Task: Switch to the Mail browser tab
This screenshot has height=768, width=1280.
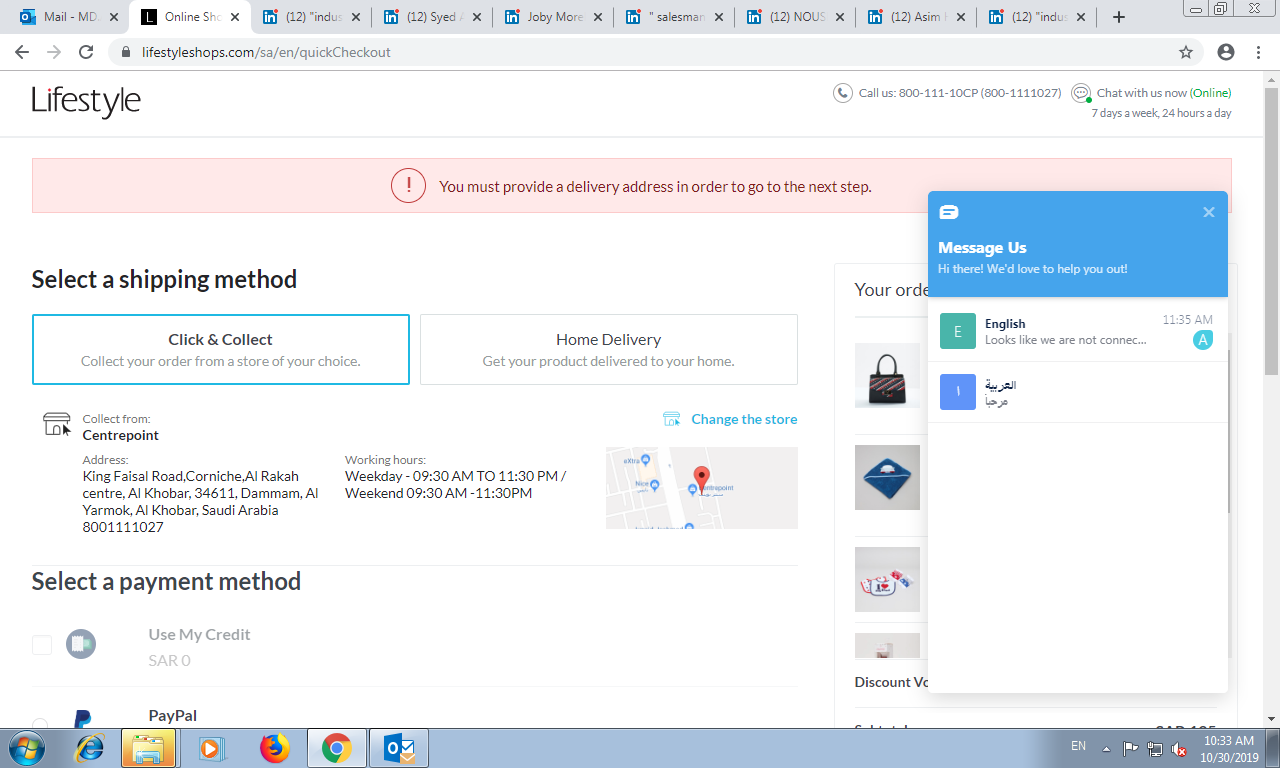Action: point(70,17)
